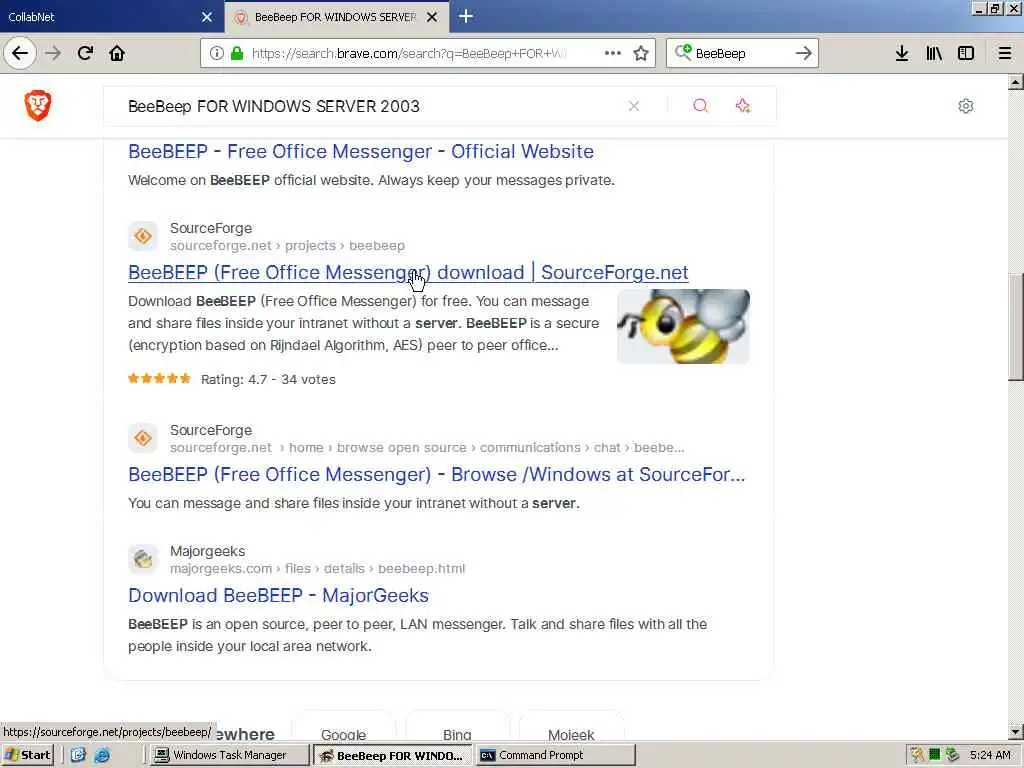1024x768 pixels.
Task: Click the Brave lion logo
Action: click(38, 106)
